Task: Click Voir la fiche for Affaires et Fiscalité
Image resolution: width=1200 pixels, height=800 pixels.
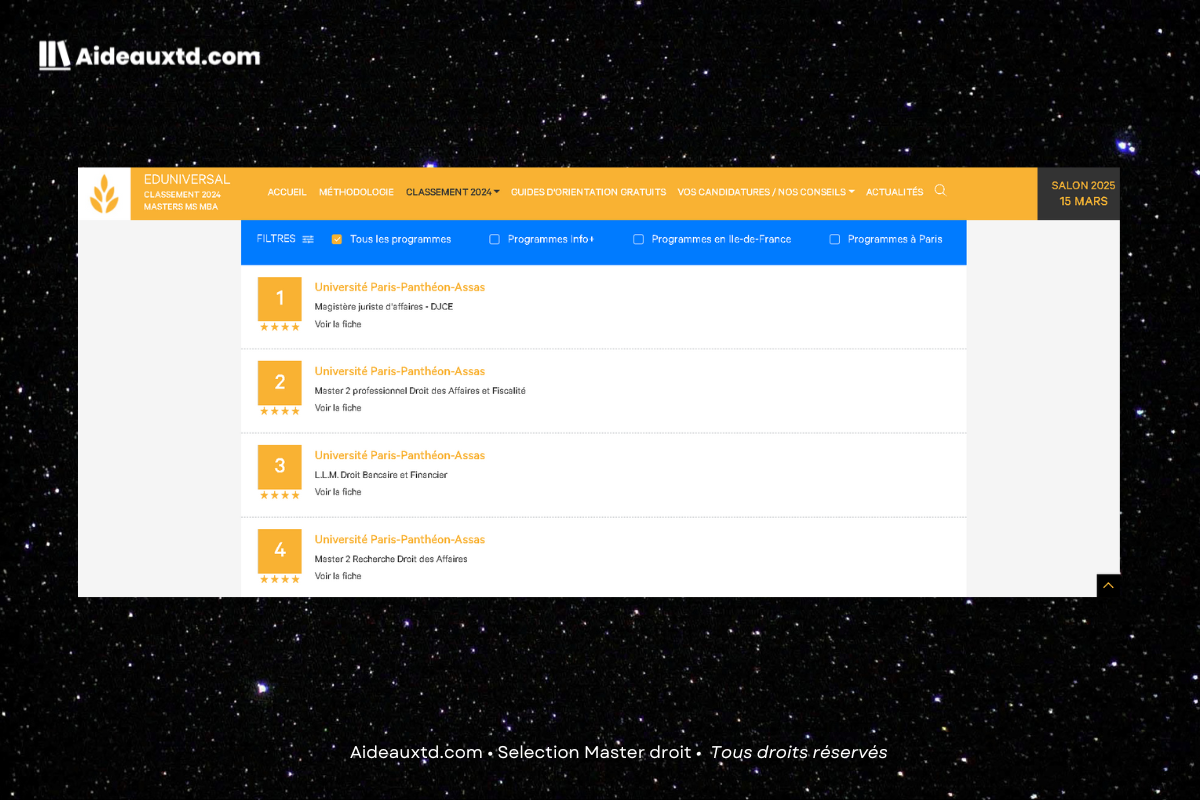Action: pos(338,408)
